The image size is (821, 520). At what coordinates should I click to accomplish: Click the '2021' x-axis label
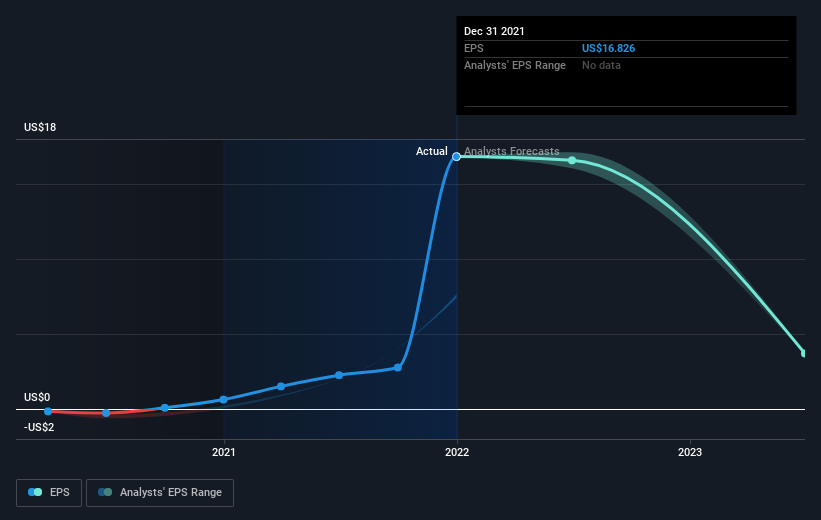click(224, 452)
